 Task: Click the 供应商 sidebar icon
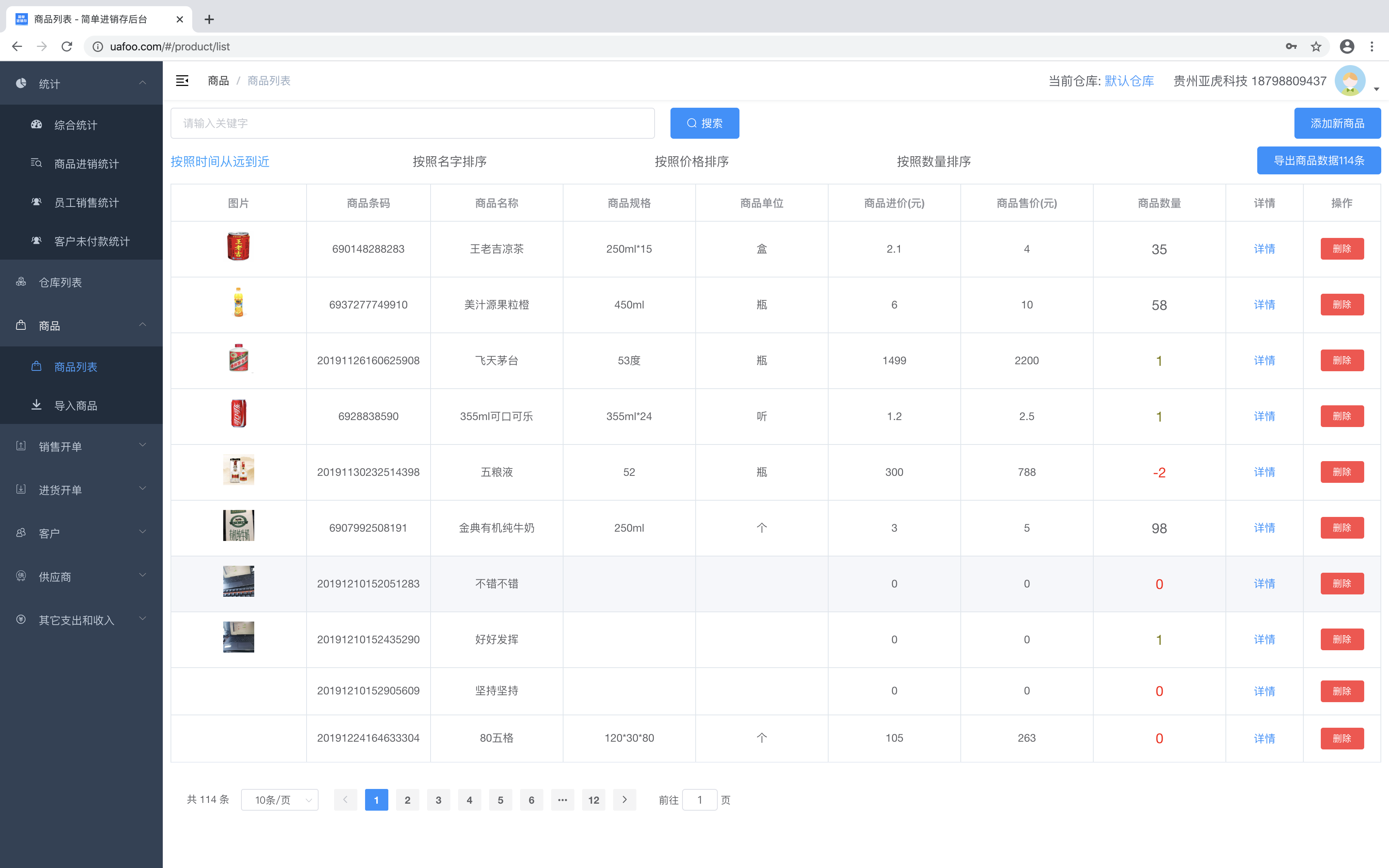tap(21, 576)
